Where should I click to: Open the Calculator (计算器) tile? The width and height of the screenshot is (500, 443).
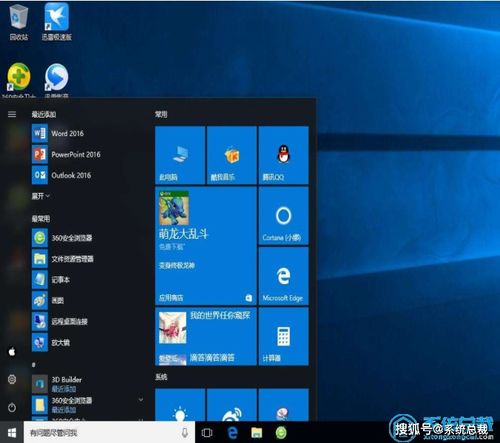[284, 337]
